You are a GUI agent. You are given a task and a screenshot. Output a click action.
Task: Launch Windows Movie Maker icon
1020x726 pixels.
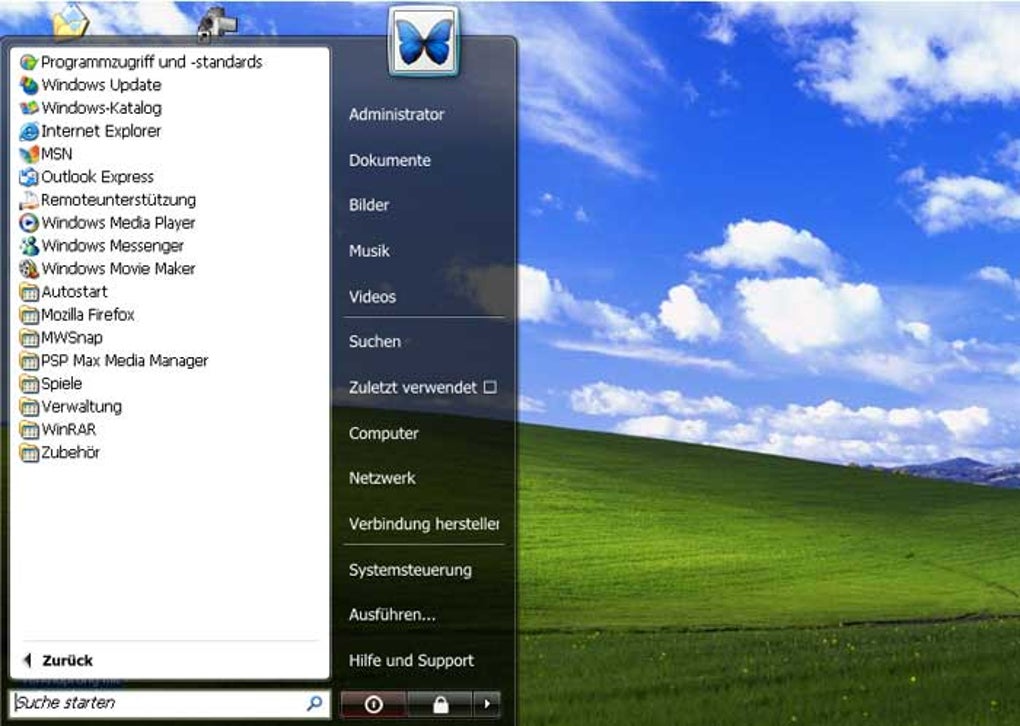coord(29,269)
